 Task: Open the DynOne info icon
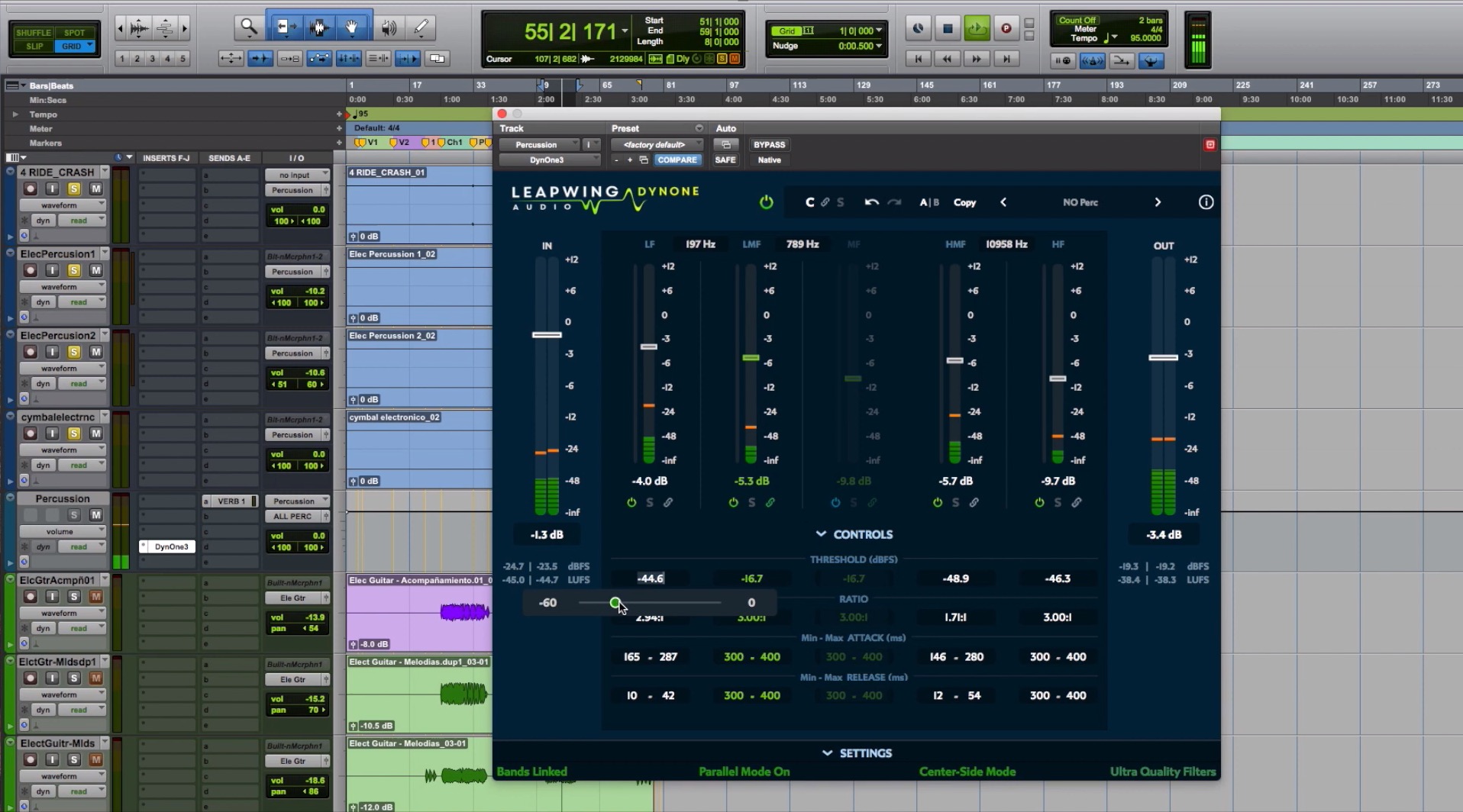point(1206,202)
